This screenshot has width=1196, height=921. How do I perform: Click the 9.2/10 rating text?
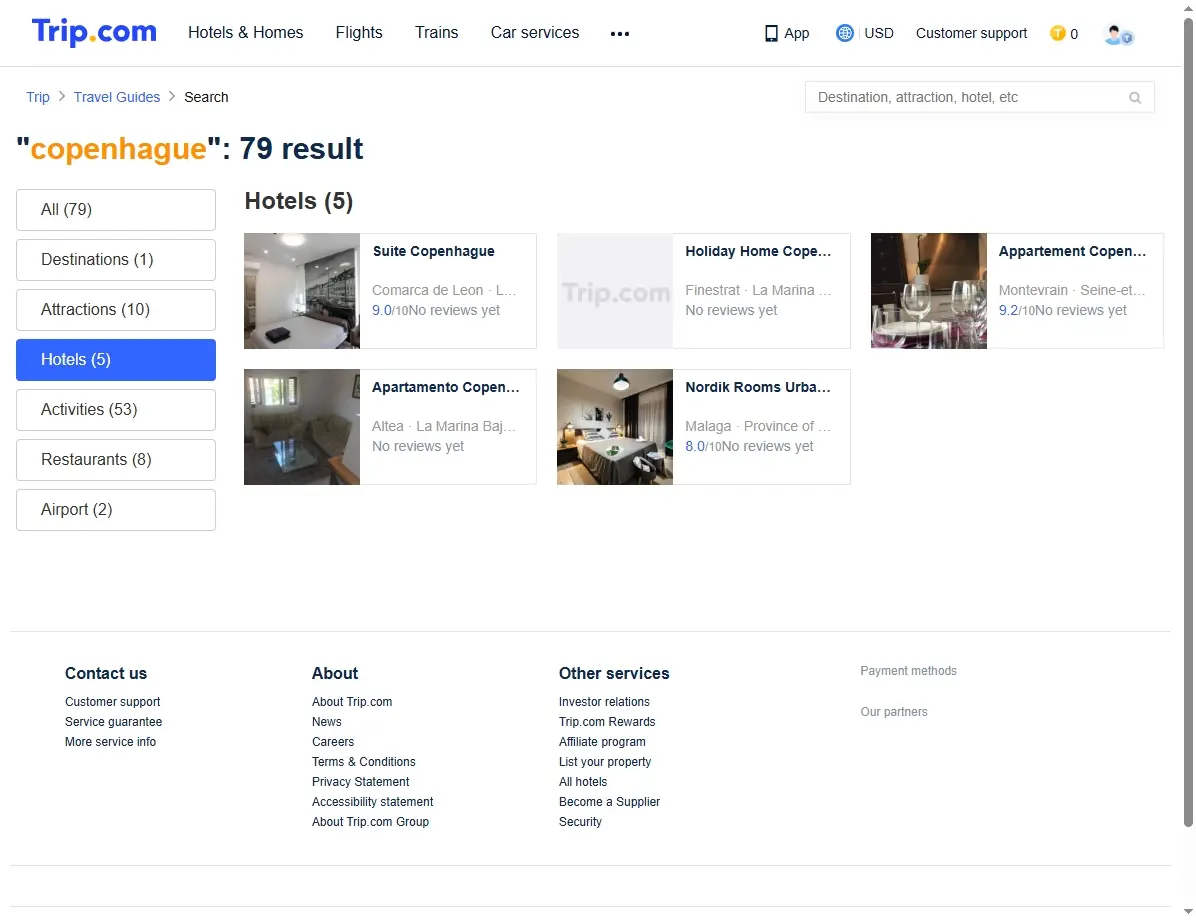tap(1017, 311)
